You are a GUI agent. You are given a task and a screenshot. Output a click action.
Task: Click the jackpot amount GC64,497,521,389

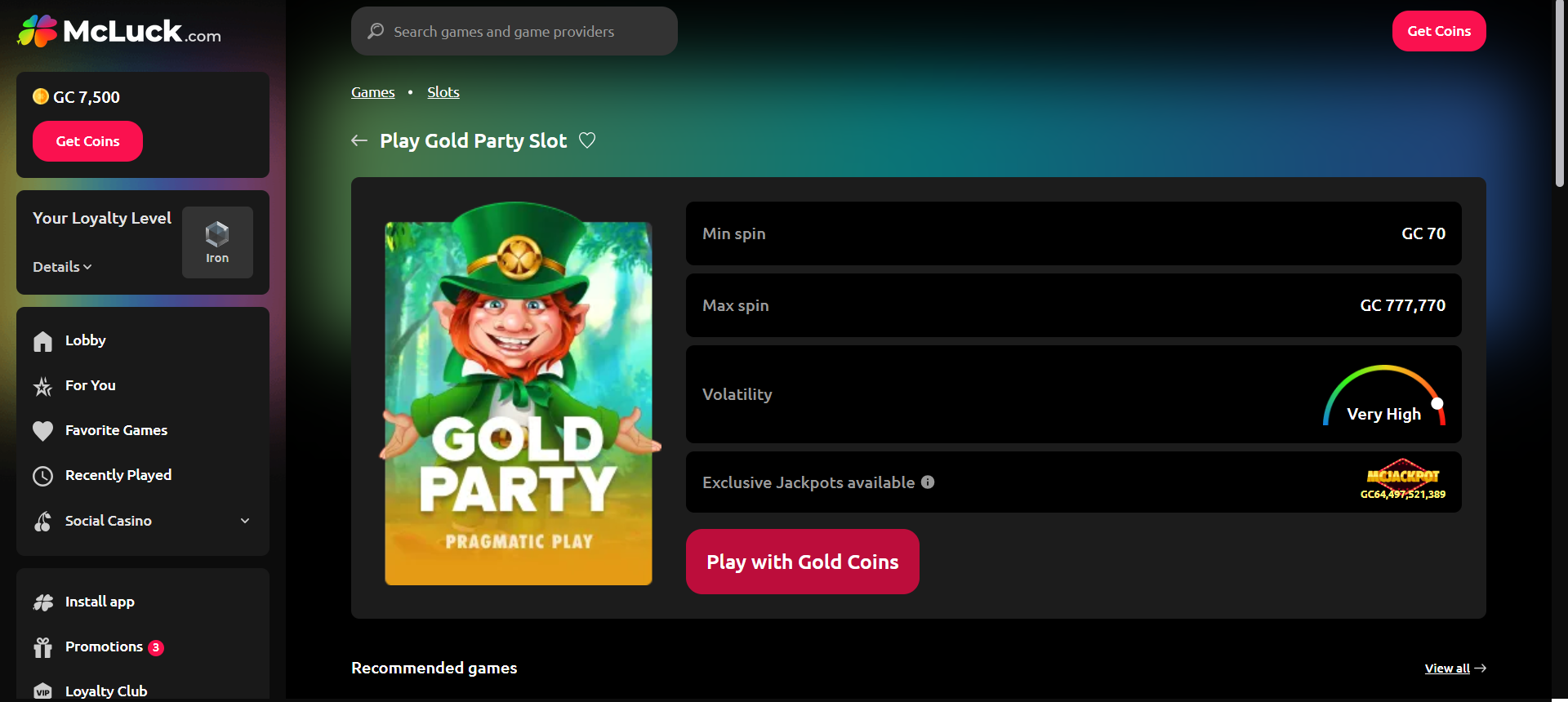1403,495
